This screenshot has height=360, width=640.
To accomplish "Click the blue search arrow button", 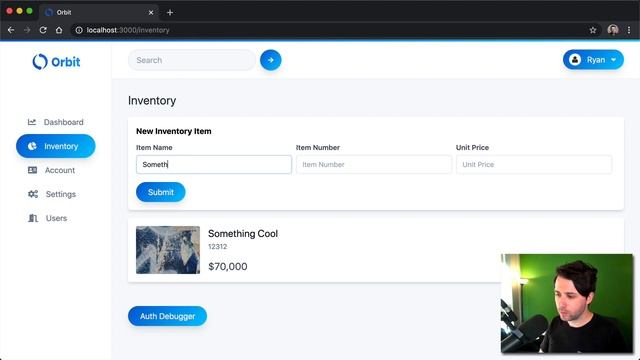I will click(x=271, y=60).
